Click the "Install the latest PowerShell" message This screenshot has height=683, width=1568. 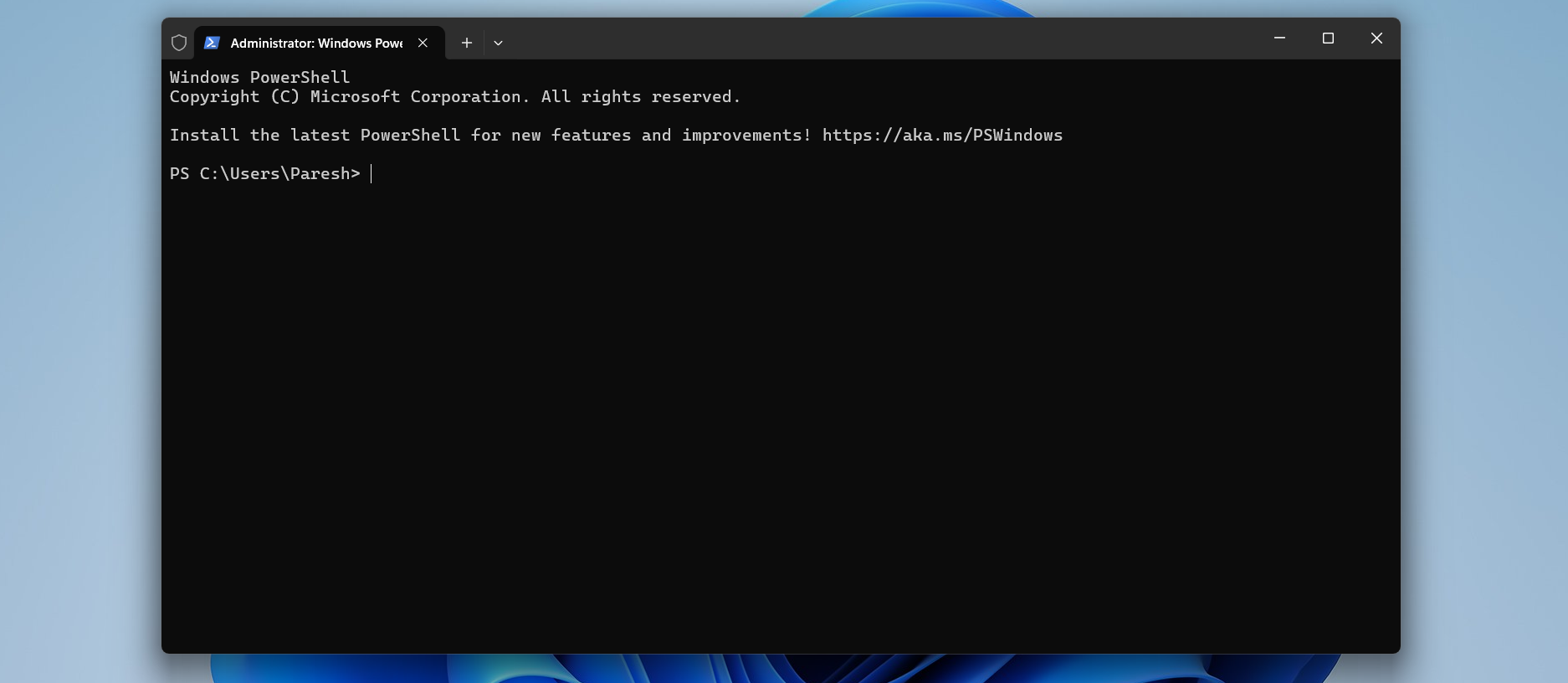pyautogui.click(x=489, y=135)
